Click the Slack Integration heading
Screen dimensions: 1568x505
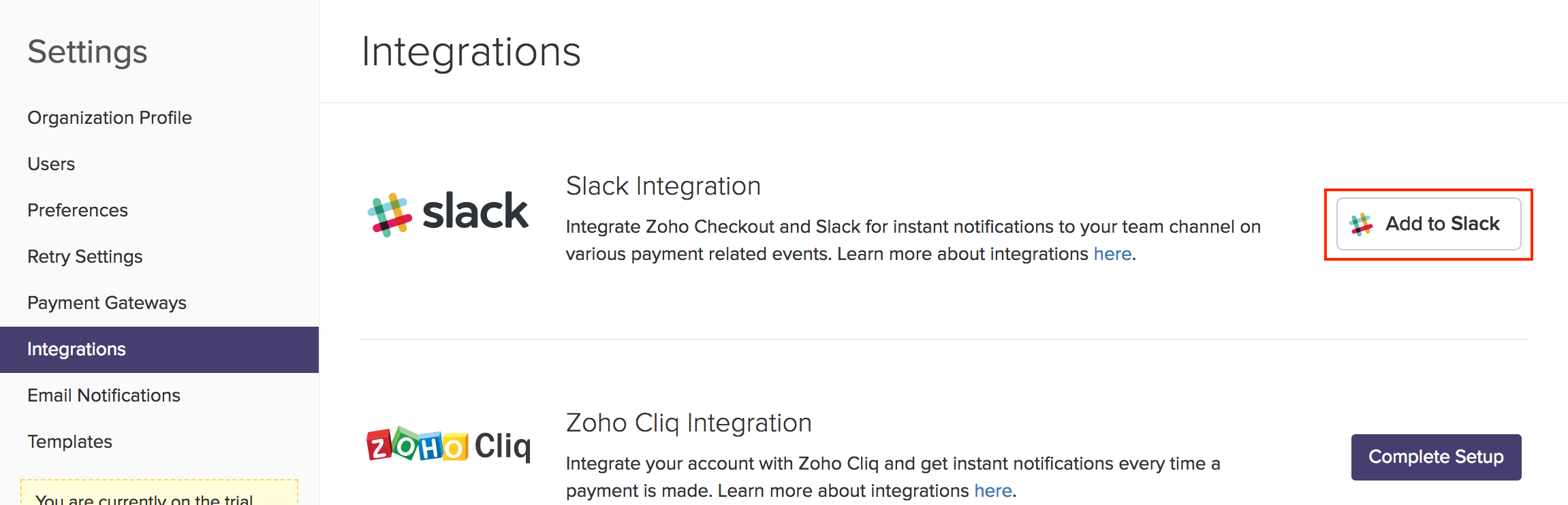pyautogui.click(x=663, y=186)
